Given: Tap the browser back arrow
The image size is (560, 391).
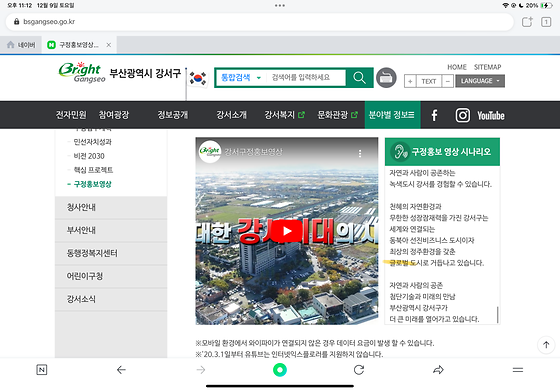Looking at the screenshot, I should [121, 370].
